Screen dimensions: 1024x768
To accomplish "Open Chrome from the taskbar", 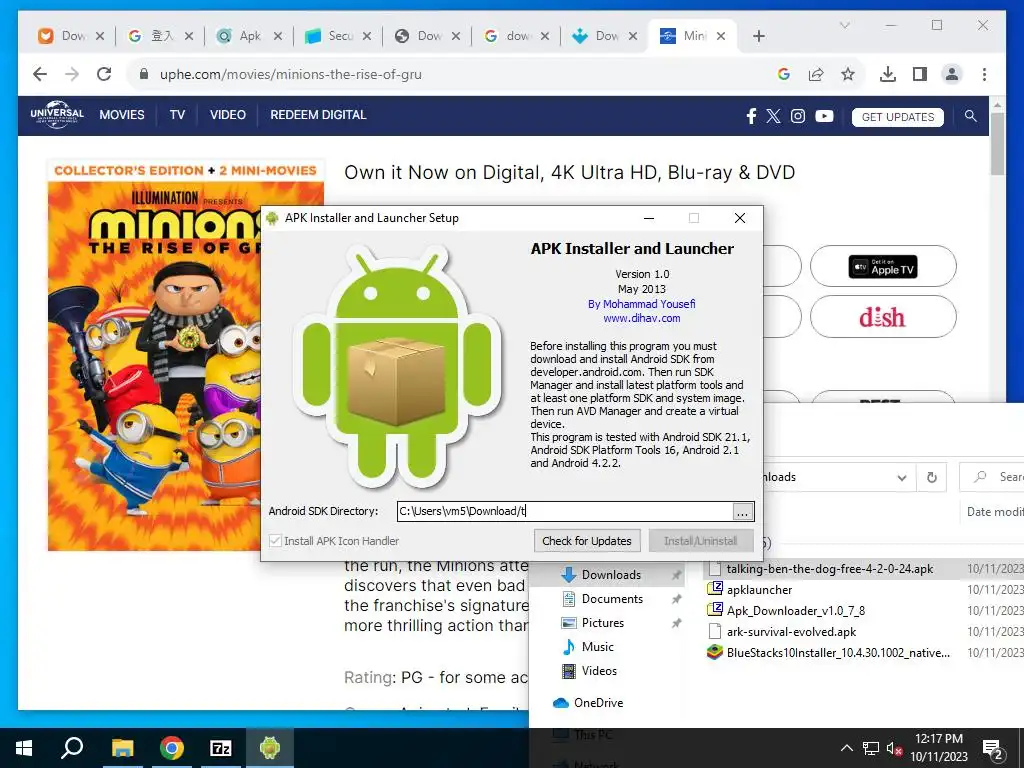I will pos(172,748).
